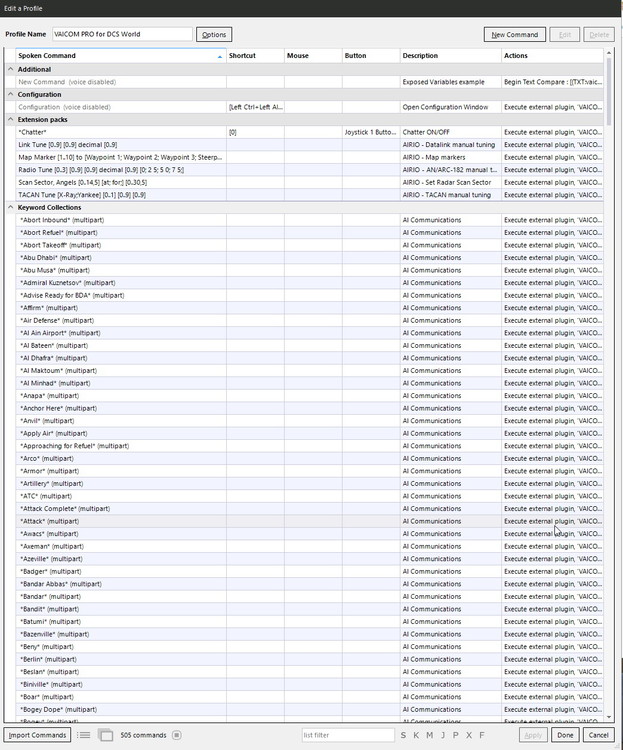Click the Joystick 1 Button cell
623x750 pixels.
click(x=371, y=132)
